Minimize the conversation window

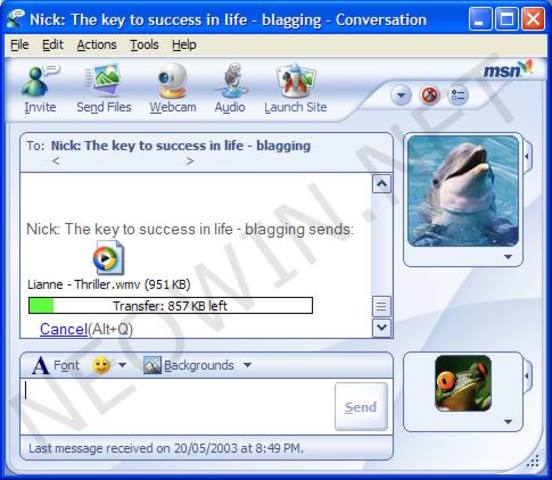[481, 19]
